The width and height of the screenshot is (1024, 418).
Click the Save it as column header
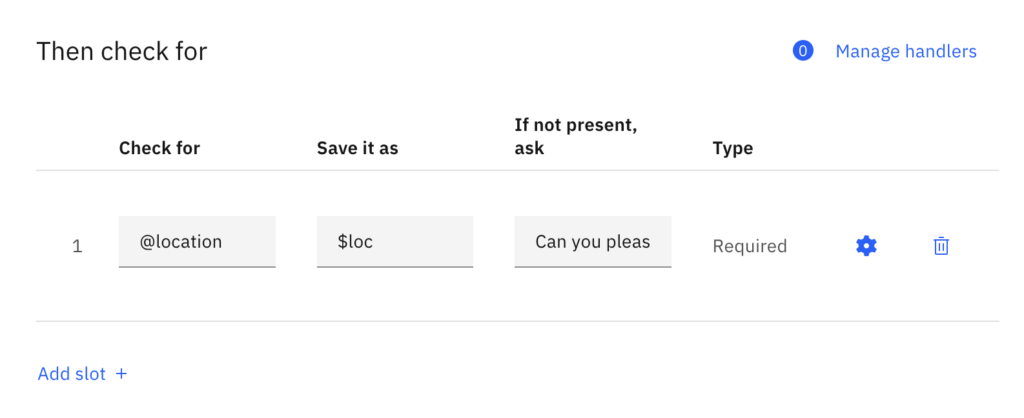tap(357, 148)
